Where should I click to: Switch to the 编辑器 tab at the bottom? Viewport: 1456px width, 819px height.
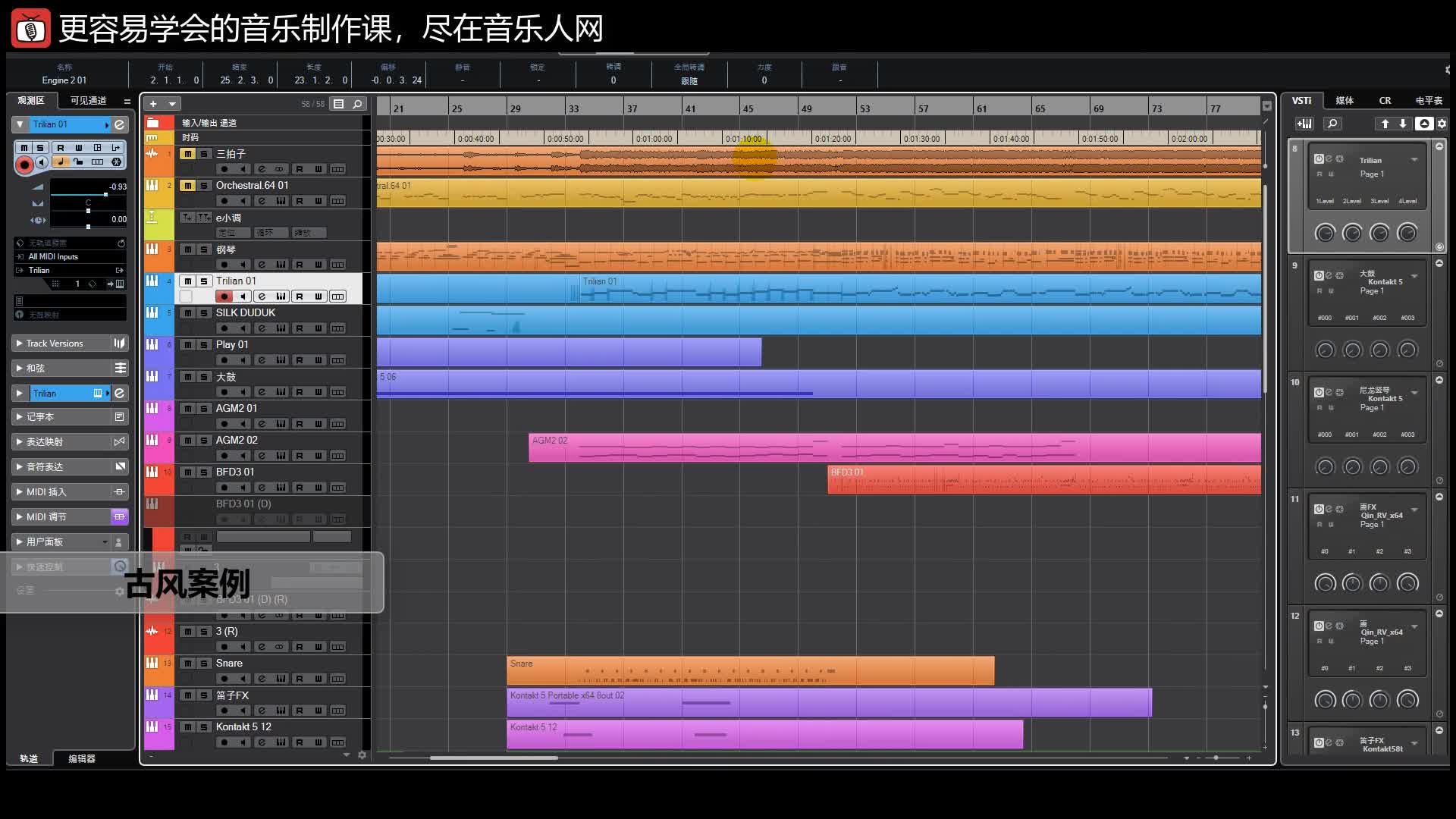click(82, 758)
